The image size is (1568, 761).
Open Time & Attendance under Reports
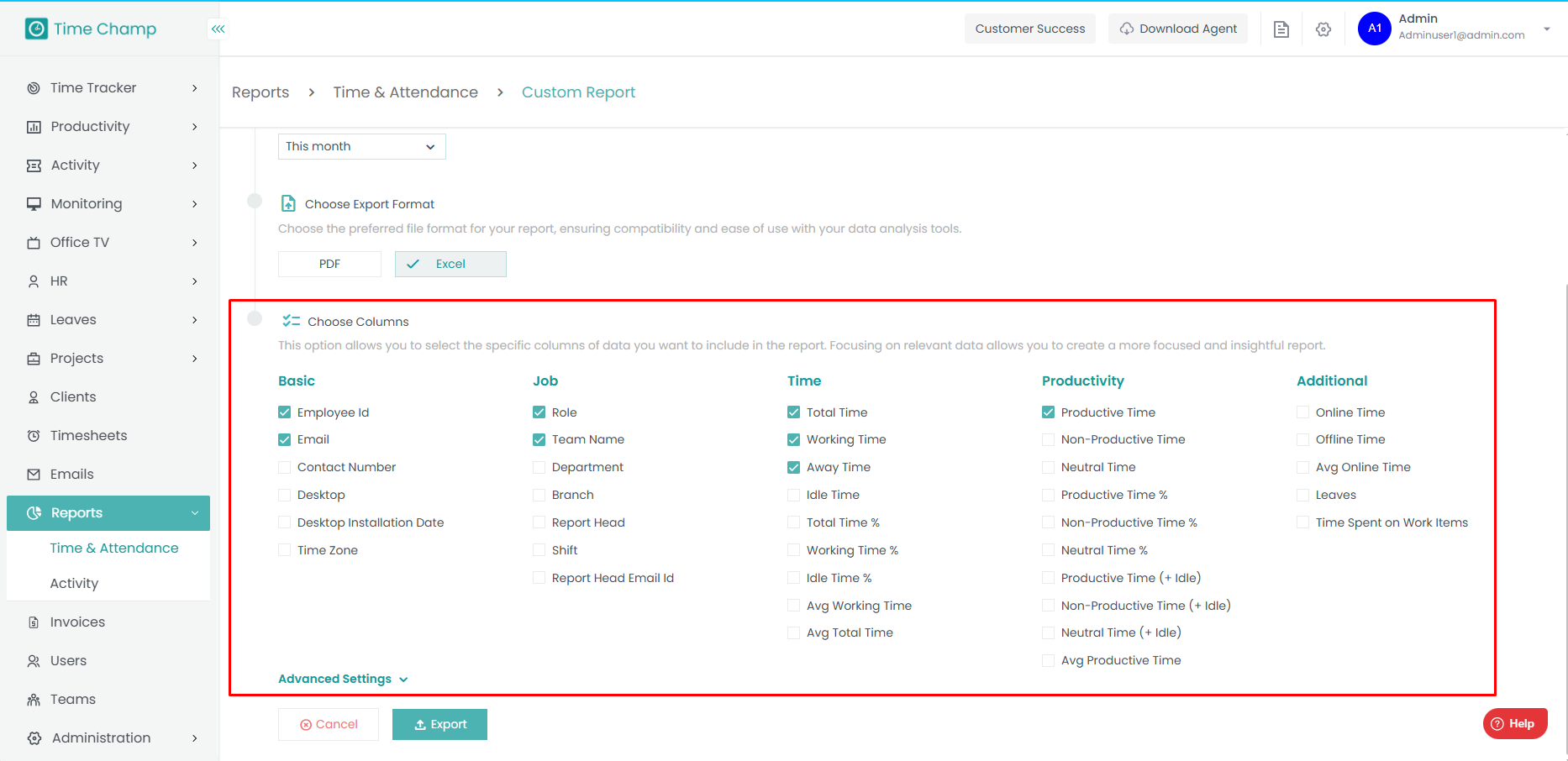tap(114, 548)
